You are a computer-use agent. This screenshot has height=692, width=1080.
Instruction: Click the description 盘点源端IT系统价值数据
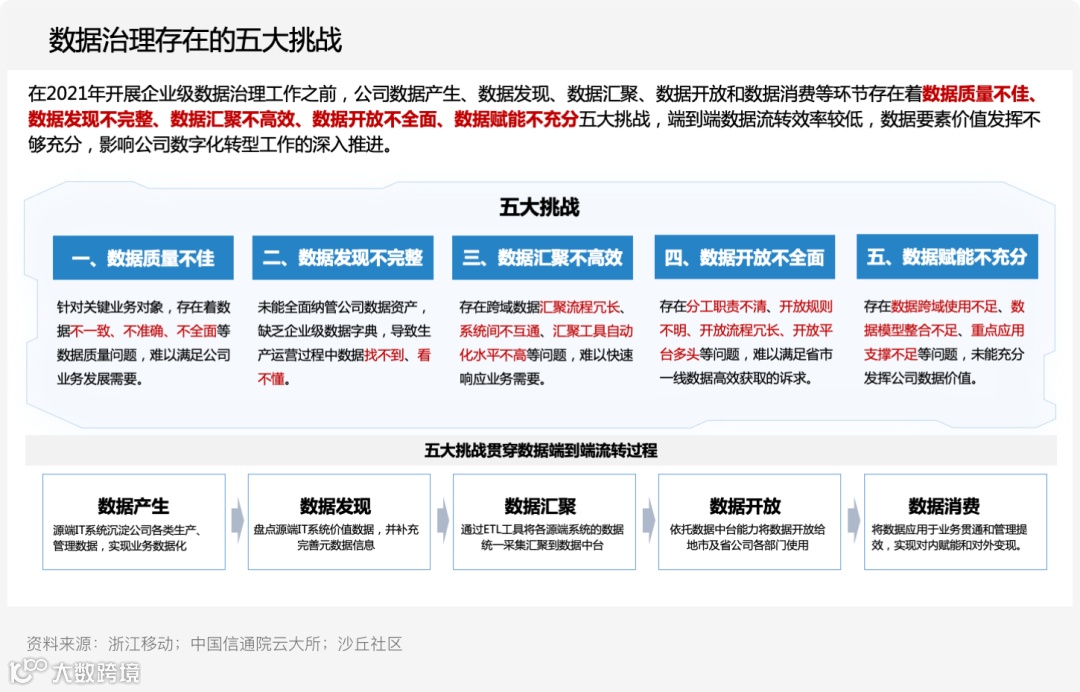(336, 537)
